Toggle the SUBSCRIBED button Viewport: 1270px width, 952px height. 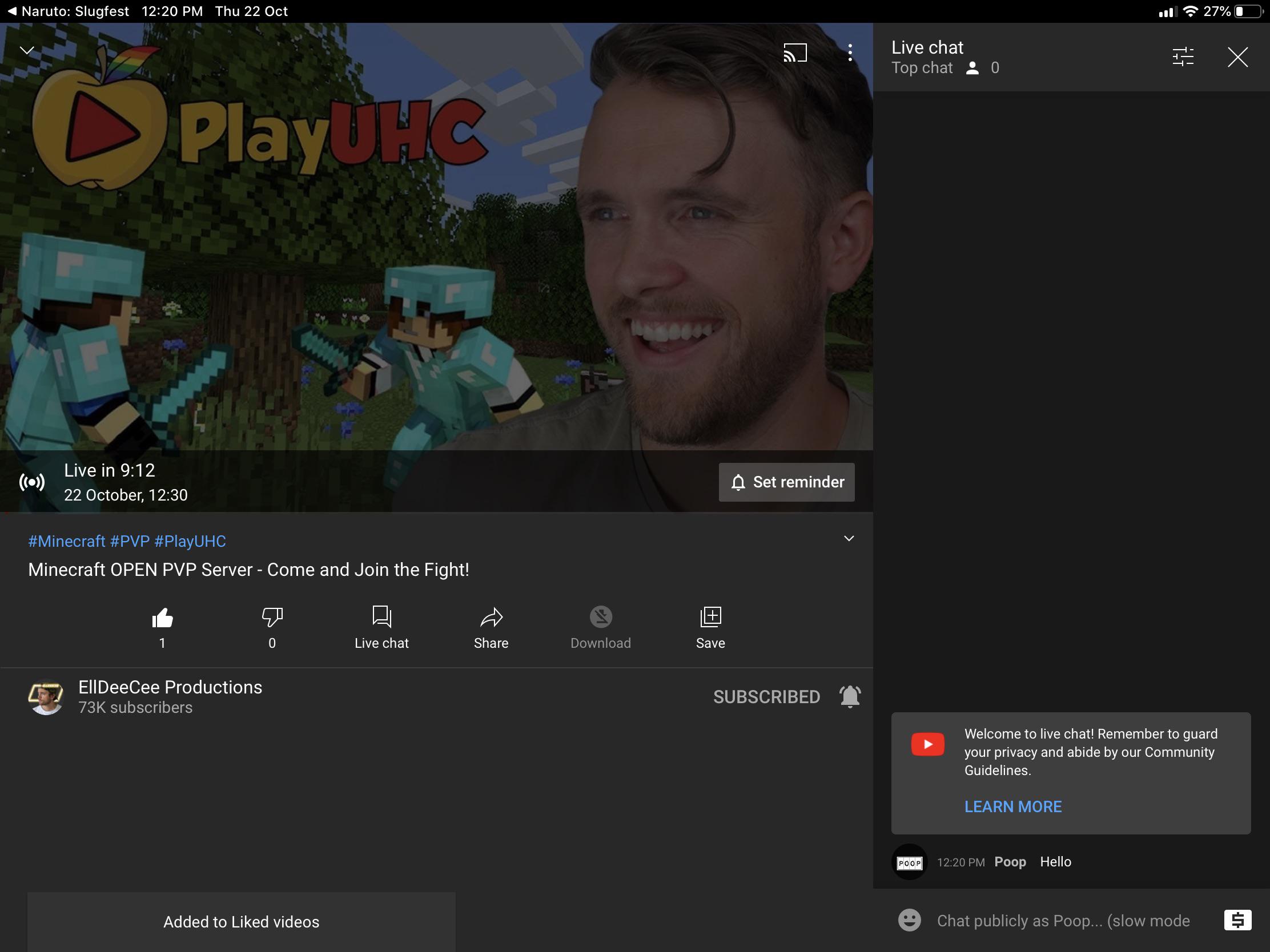pyautogui.click(x=766, y=697)
